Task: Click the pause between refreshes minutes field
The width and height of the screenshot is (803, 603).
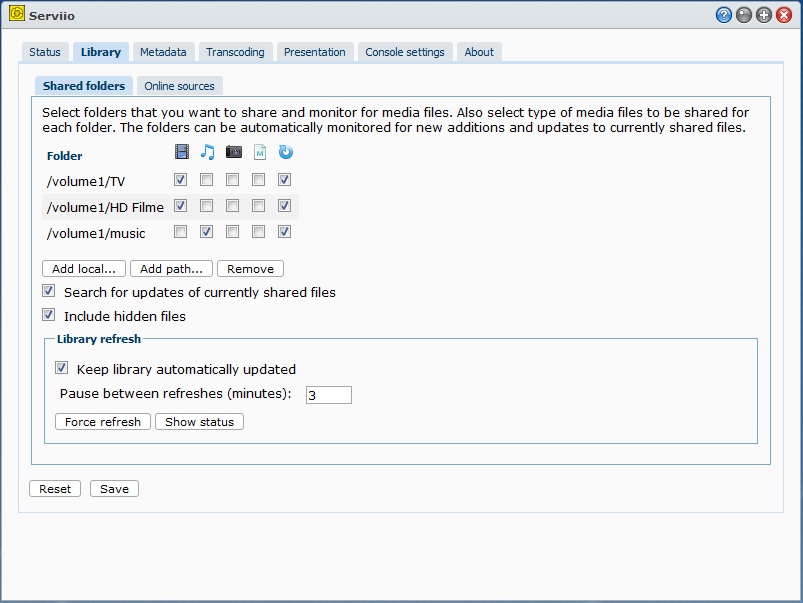Action: (329, 395)
